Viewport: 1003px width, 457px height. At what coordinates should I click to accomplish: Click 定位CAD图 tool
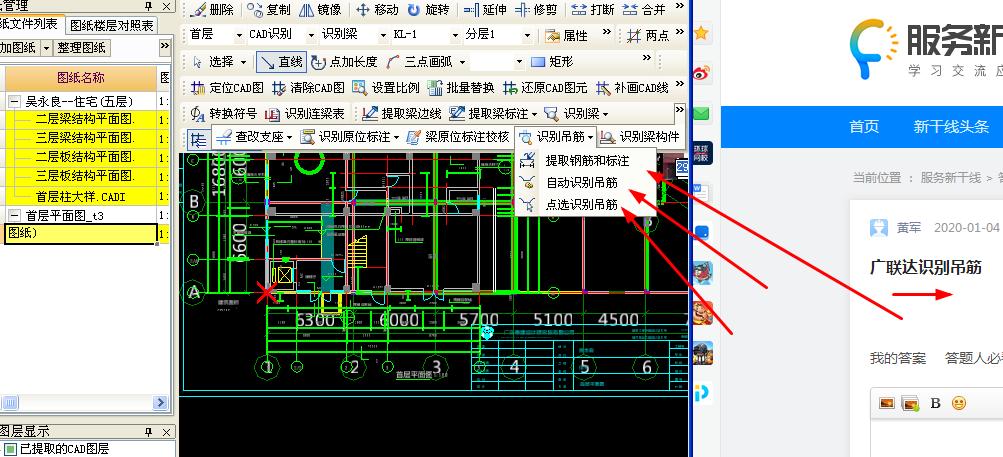click(x=227, y=88)
